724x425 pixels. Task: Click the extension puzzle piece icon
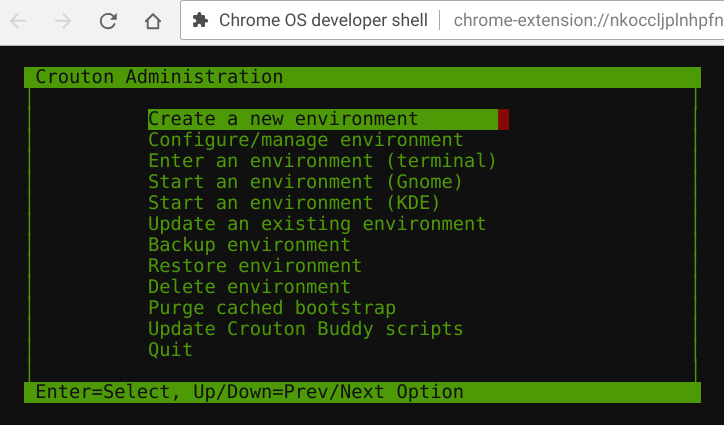[200, 20]
